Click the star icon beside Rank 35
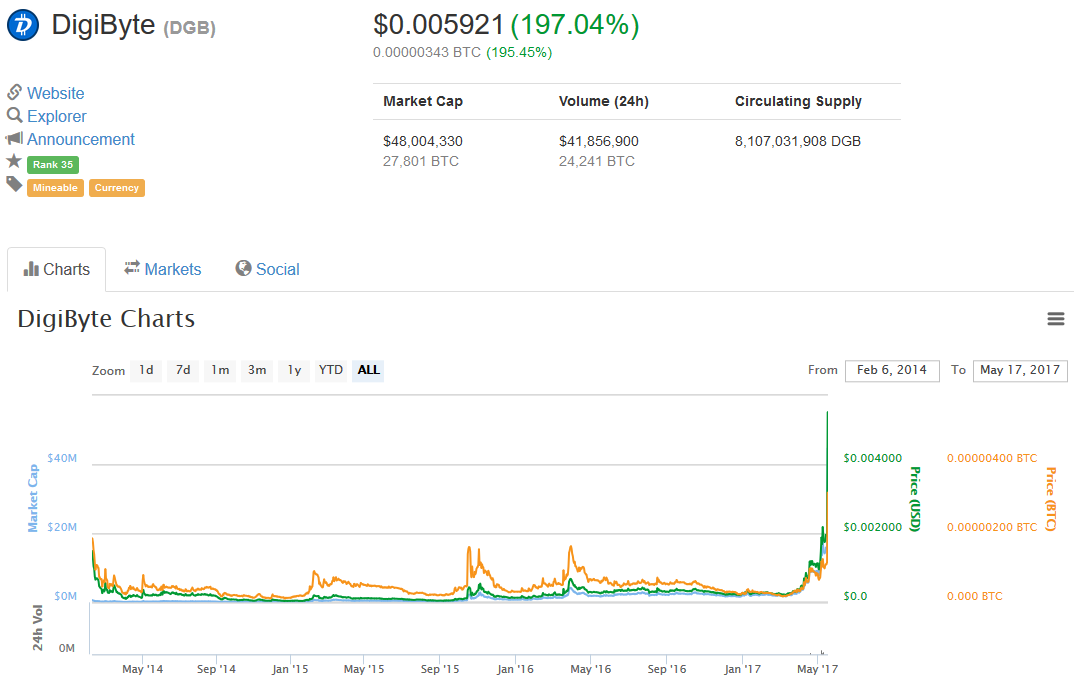The height and width of the screenshot is (682, 1074). click(14, 161)
